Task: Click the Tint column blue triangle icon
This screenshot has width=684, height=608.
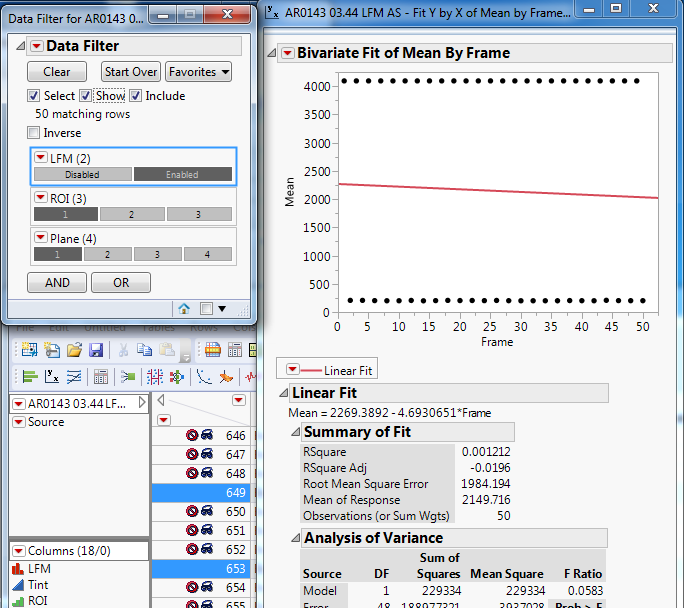Action: 18,585
